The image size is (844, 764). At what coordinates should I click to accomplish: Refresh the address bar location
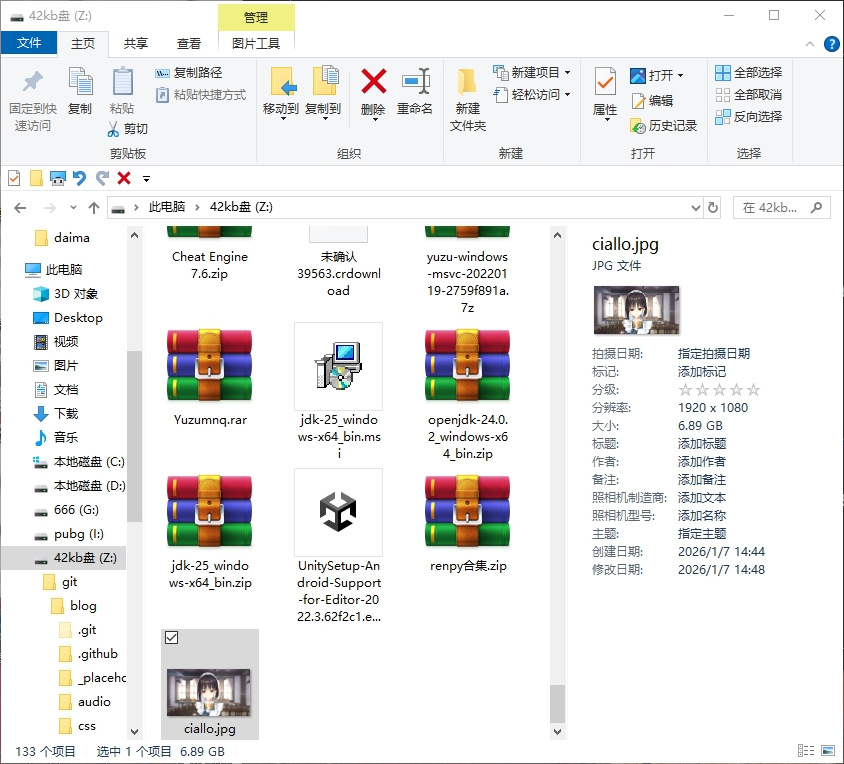click(x=713, y=207)
